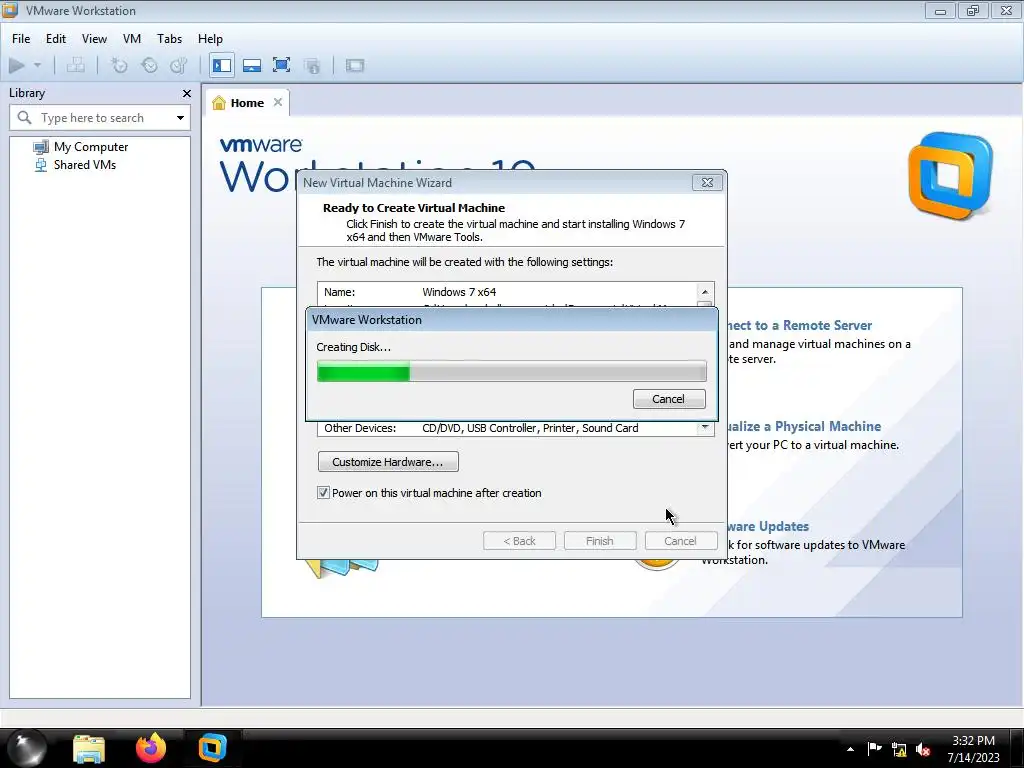Open Connect to a Remote Server link

point(800,325)
